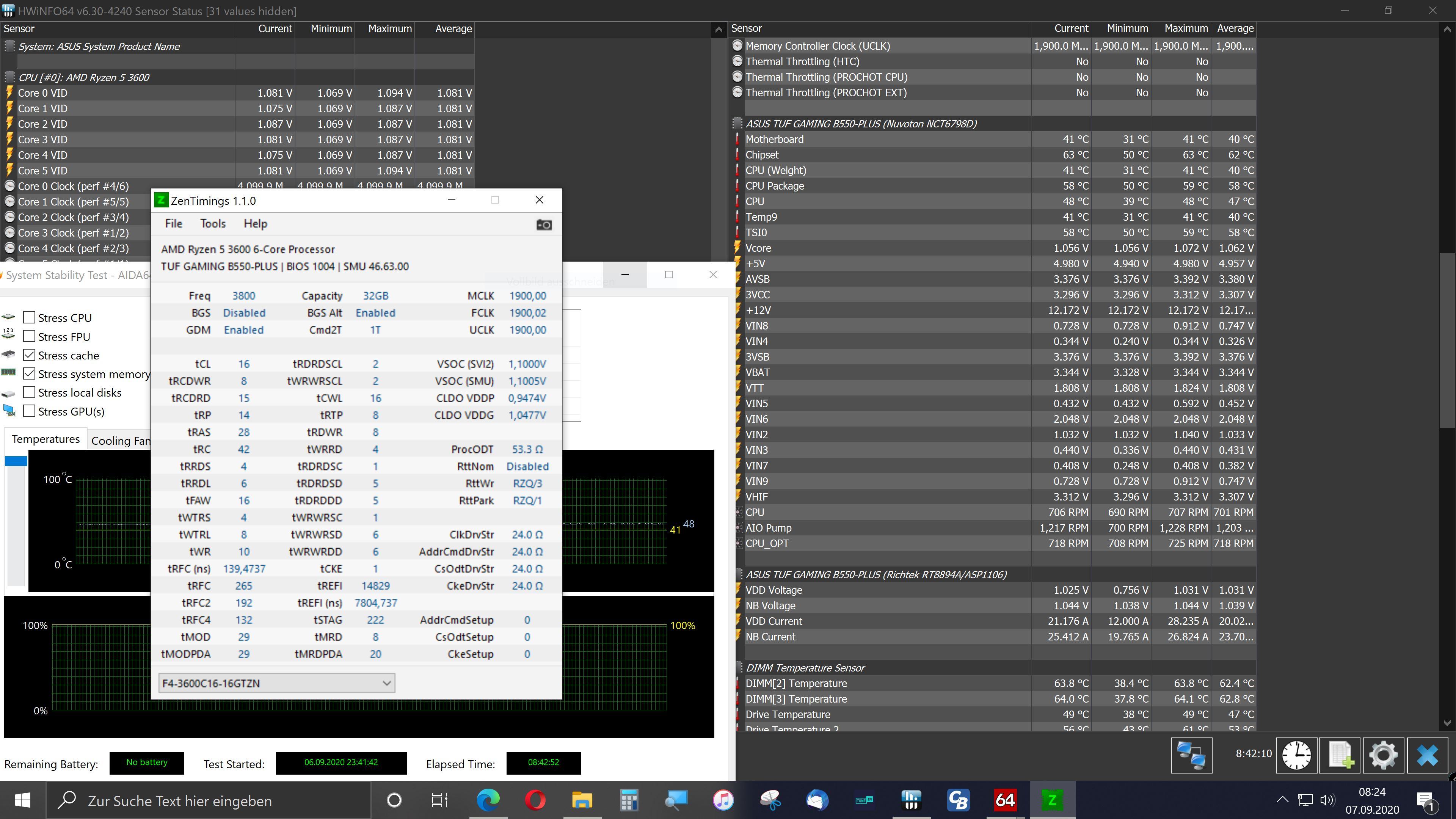Click the blue slider bar beside temperature graph
Viewport: 1456px width, 819px height.
click(16, 461)
